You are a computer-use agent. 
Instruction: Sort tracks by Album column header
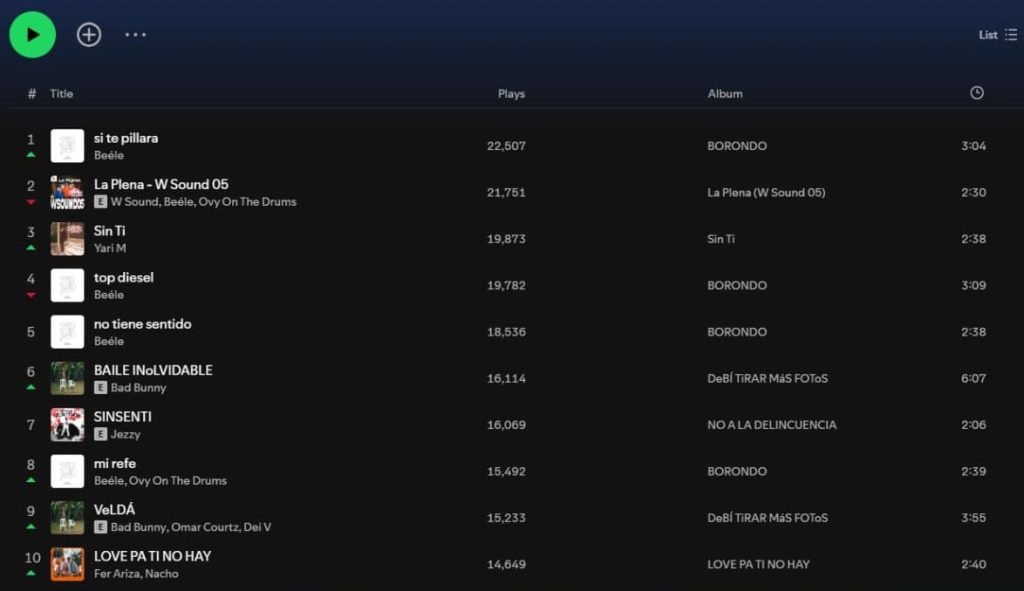click(x=725, y=94)
